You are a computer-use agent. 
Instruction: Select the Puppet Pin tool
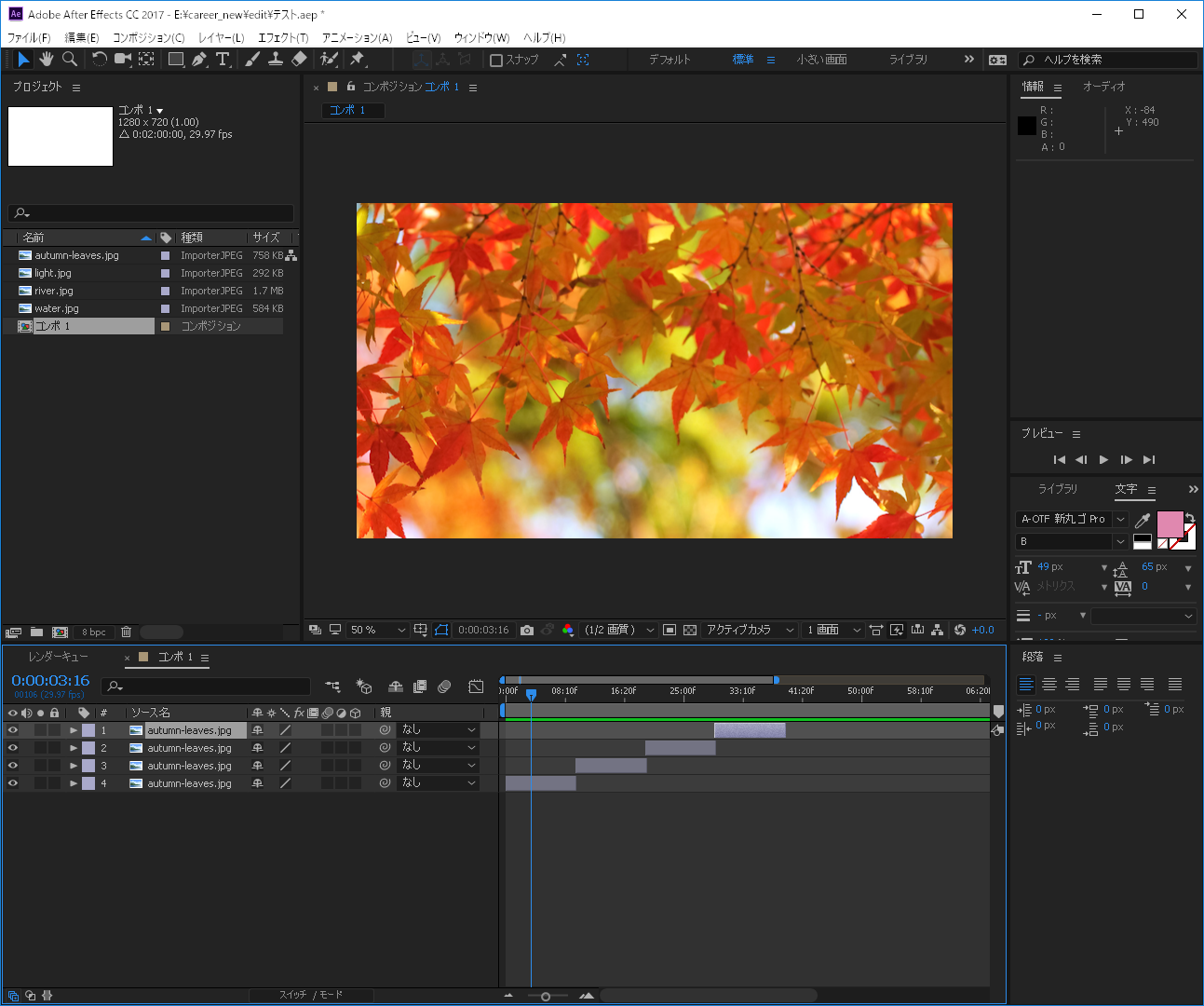[357, 60]
